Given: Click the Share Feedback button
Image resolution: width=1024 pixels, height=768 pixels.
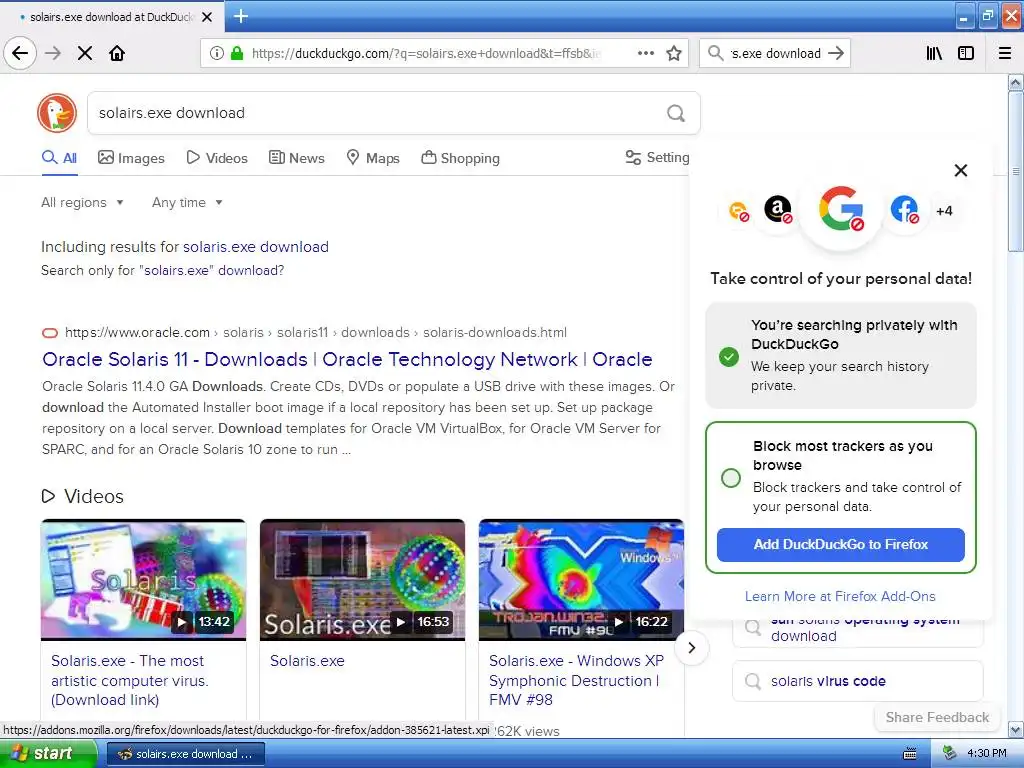Looking at the screenshot, I should (937, 717).
